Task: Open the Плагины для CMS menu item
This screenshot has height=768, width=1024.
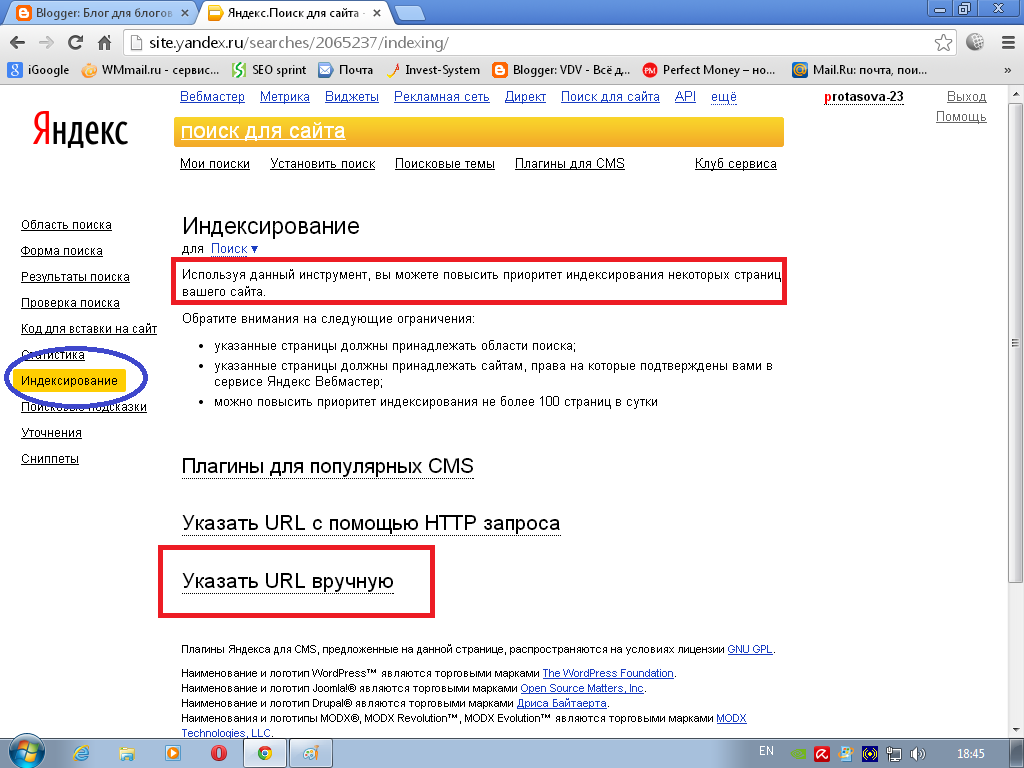Action: pos(569,164)
